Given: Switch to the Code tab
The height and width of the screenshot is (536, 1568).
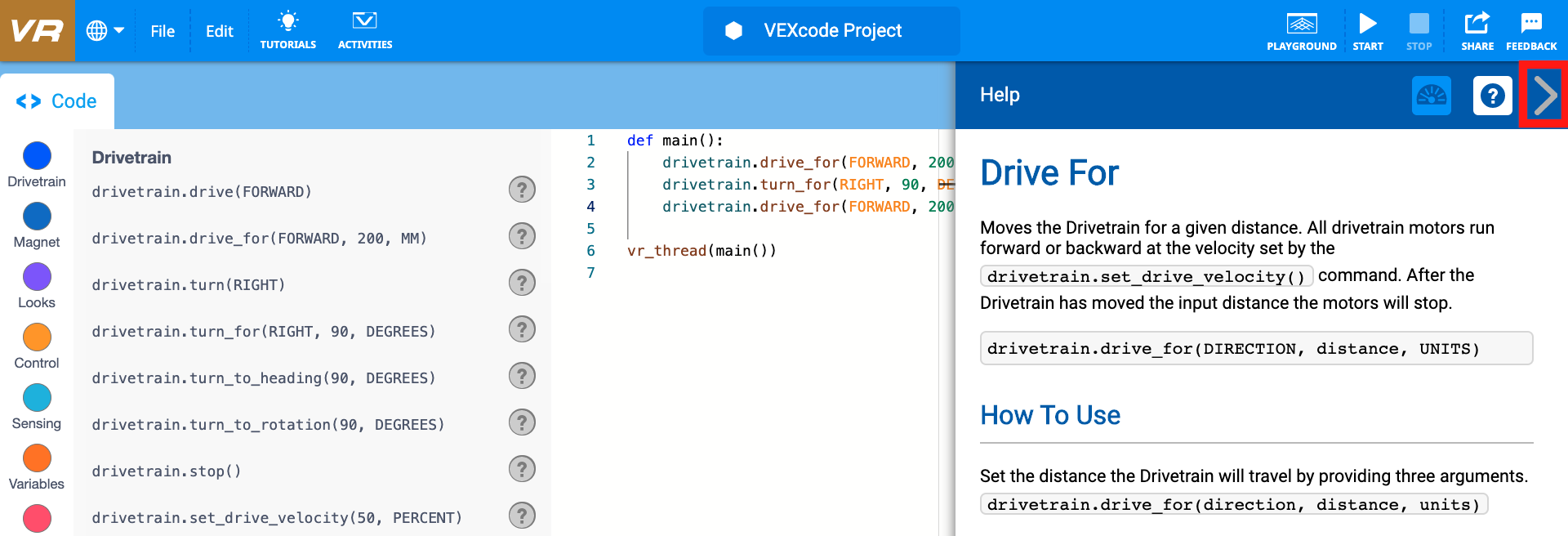Looking at the screenshot, I should 57,101.
